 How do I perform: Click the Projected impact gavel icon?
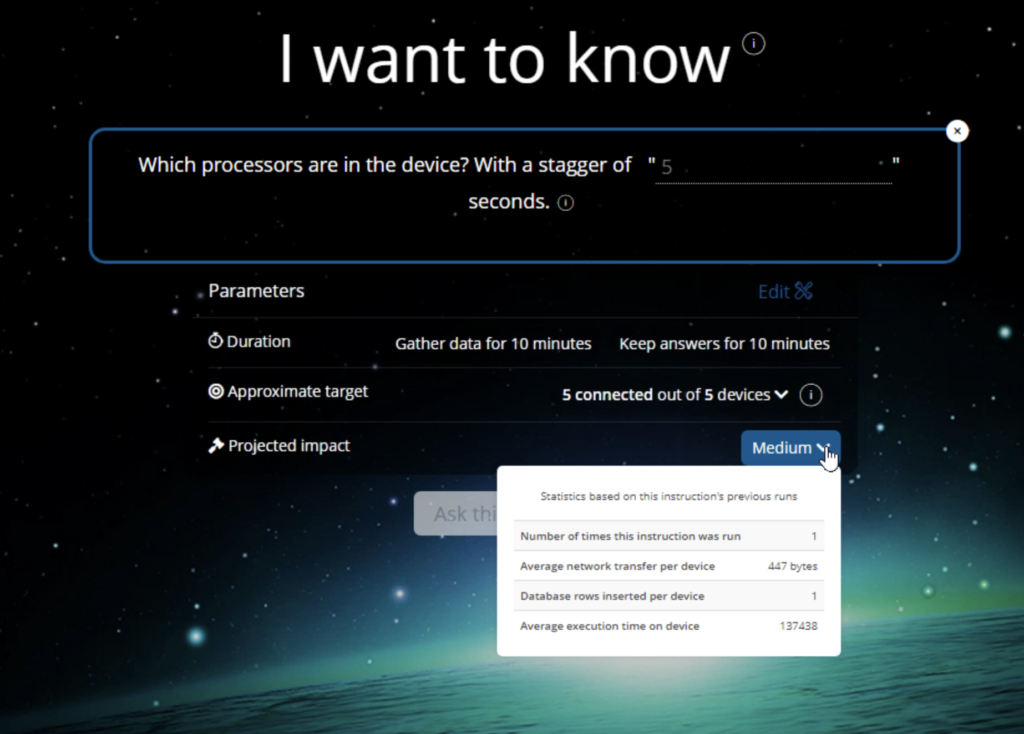point(216,446)
